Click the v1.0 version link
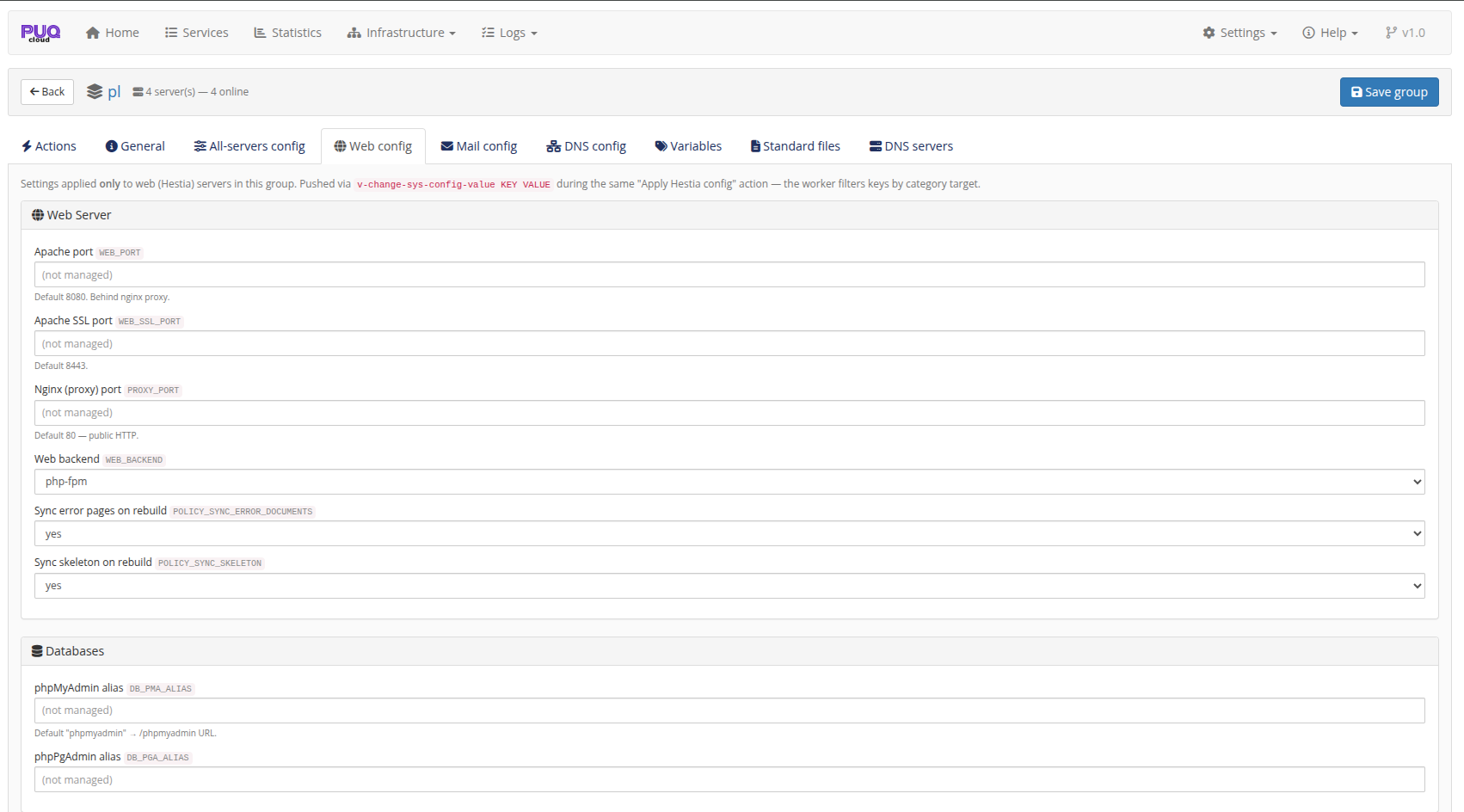This screenshot has height=812, width=1464. 1406,33
